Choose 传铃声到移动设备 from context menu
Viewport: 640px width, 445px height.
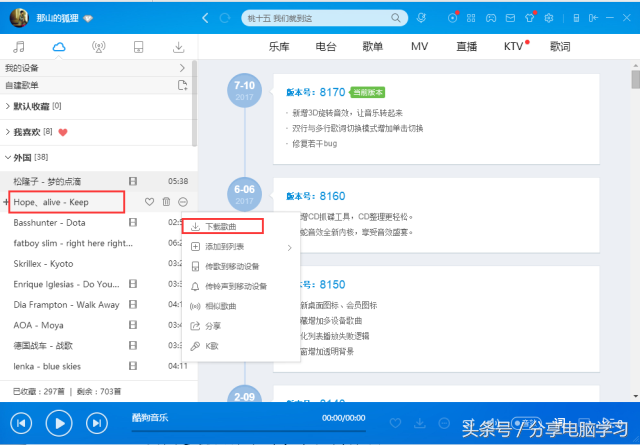pyautogui.click(x=241, y=286)
